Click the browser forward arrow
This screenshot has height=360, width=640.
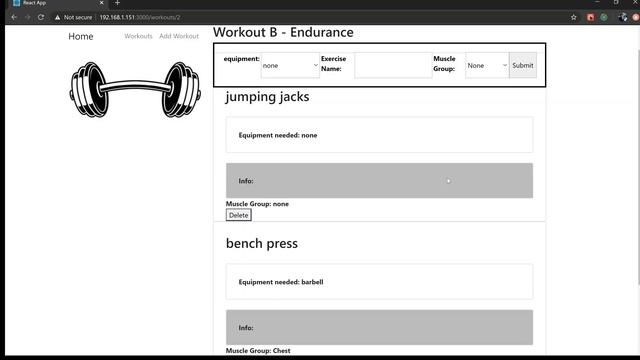point(27,17)
